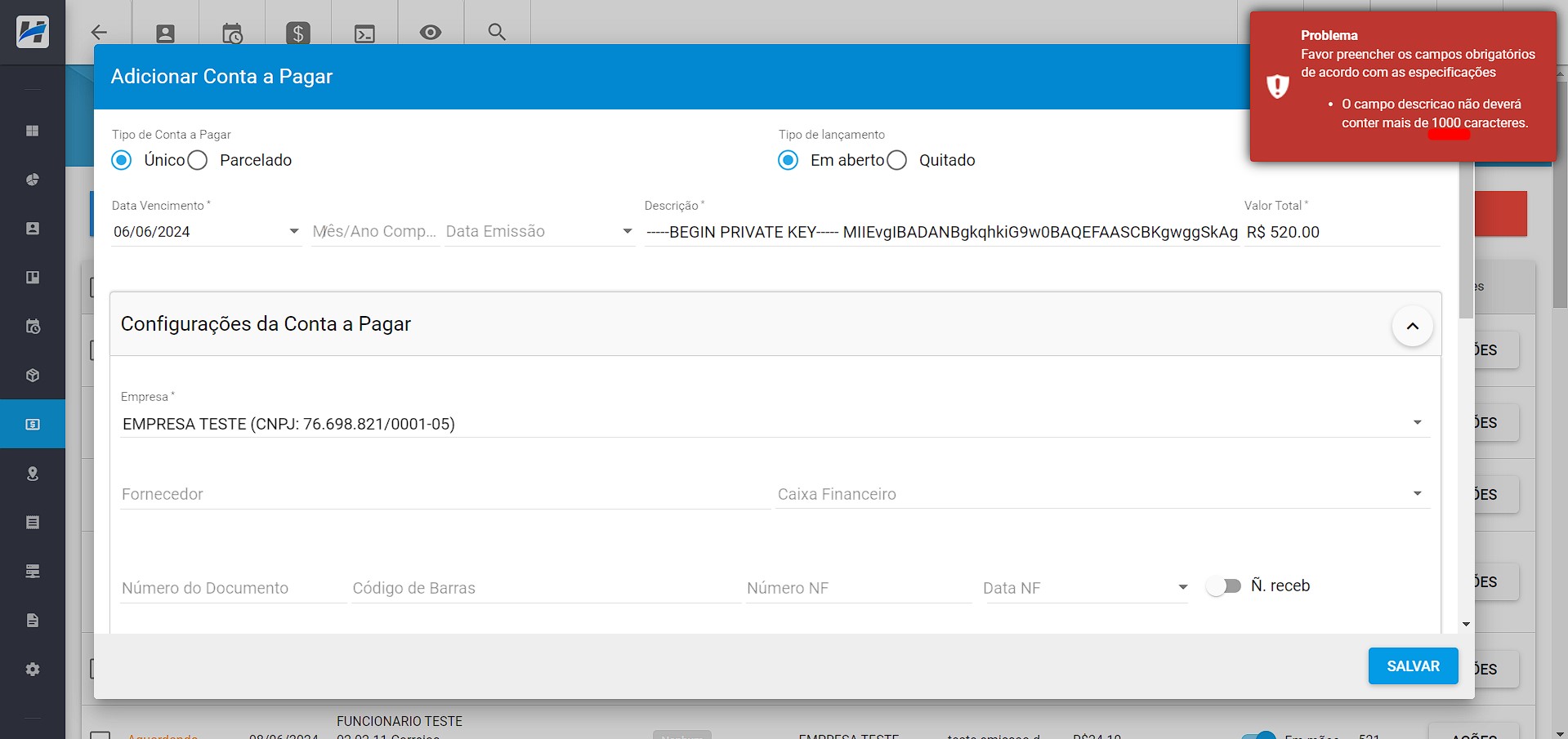Screen dimensions: 1568x739
Task: Click the Tipo de lançamento label
Action: coord(832,135)
